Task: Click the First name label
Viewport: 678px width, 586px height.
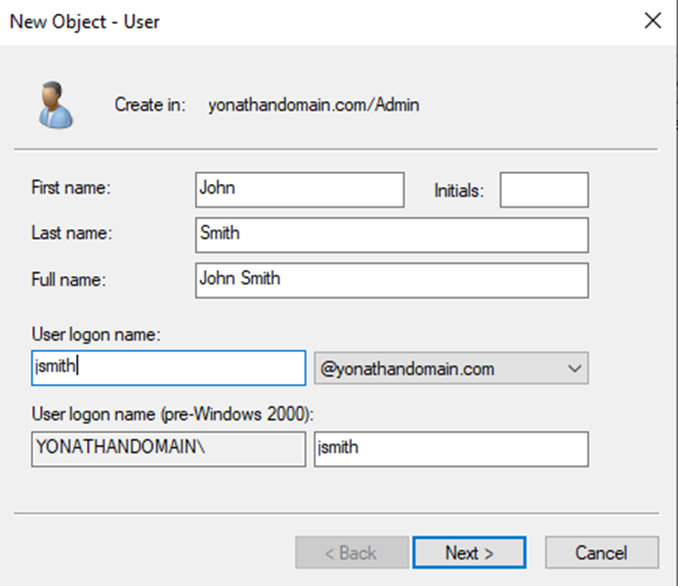Action: click(71, 188)
